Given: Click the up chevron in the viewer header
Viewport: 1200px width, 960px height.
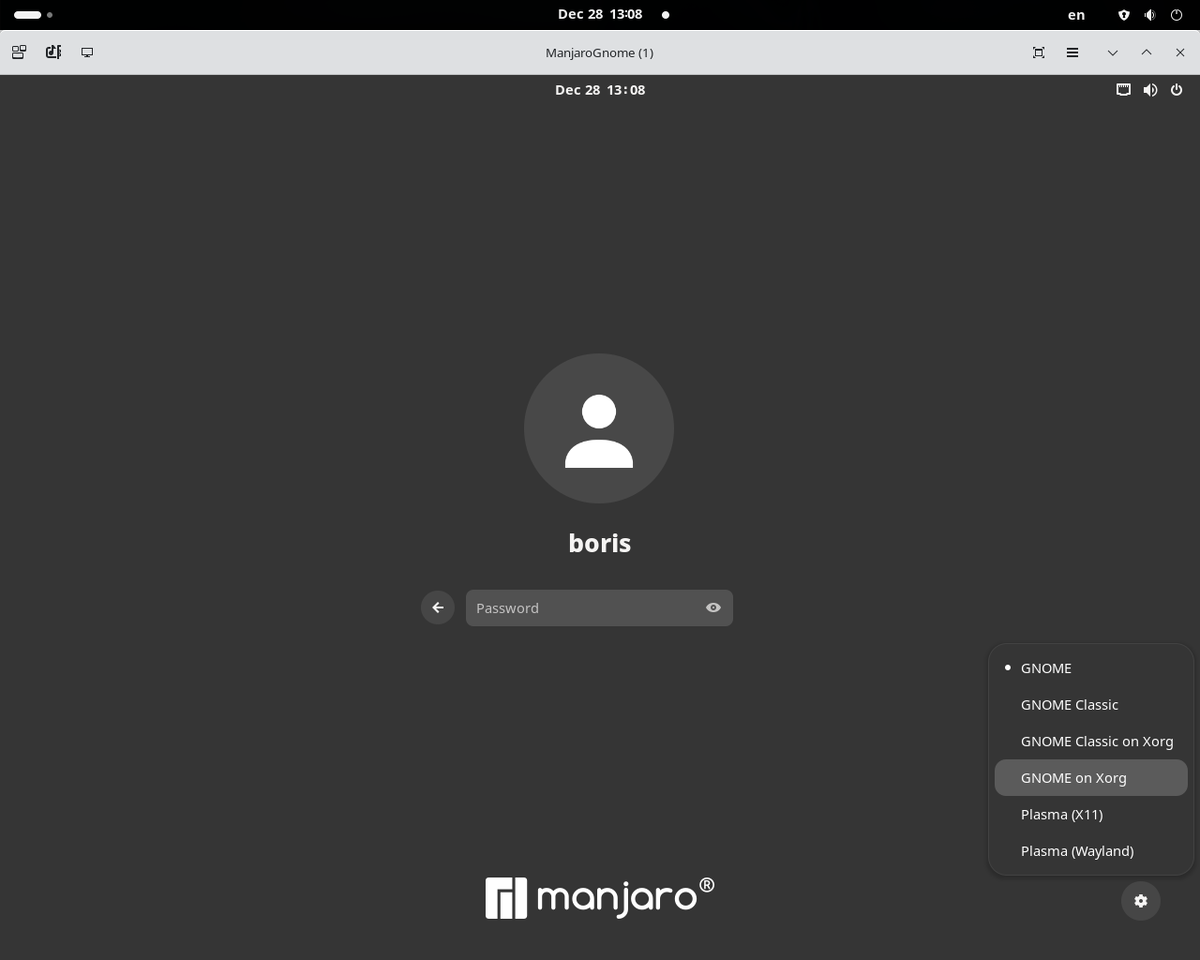Looking at the screenshot, I should [1146, 52].
